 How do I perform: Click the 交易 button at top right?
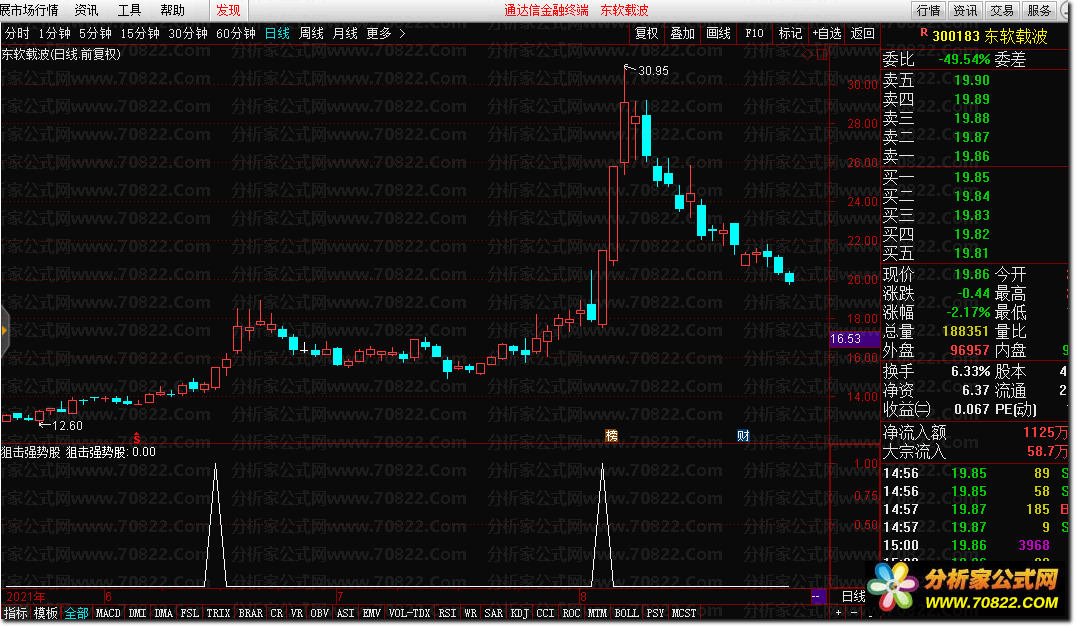(1001, 10)
